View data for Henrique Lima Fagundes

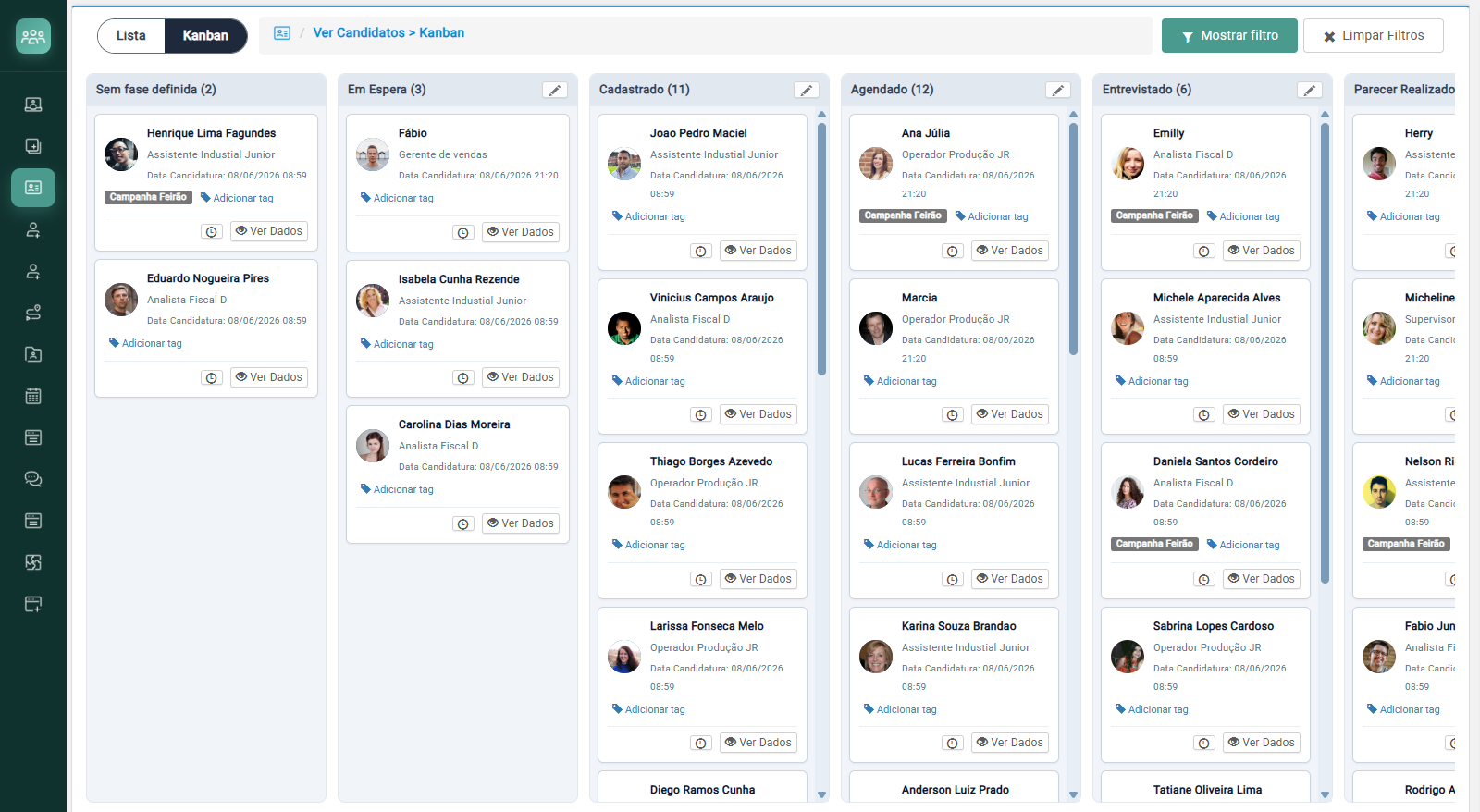tap(268, 231)
